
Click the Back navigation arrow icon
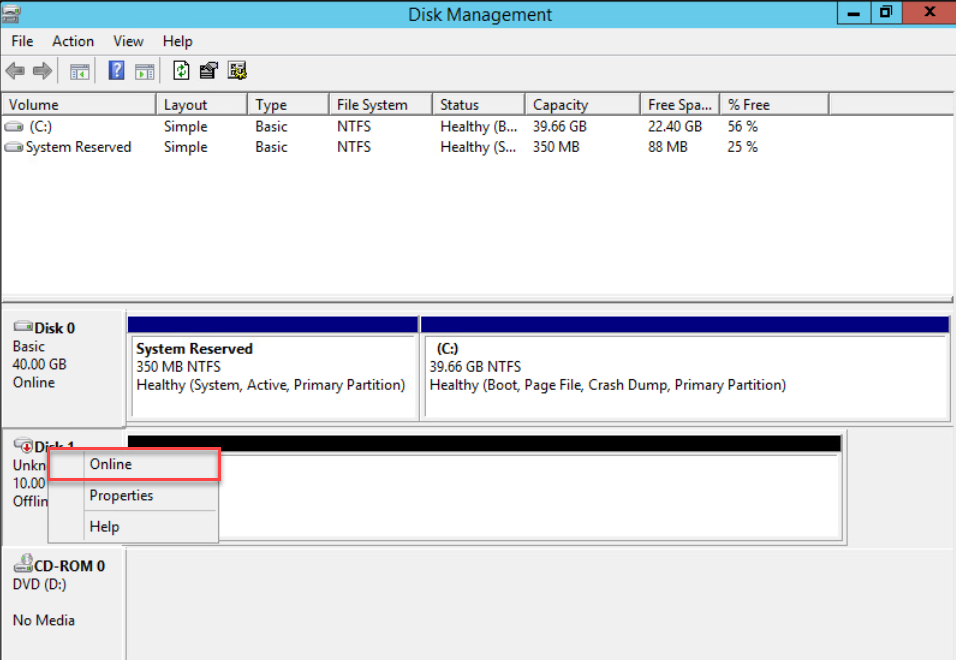(x=14, y=70)
